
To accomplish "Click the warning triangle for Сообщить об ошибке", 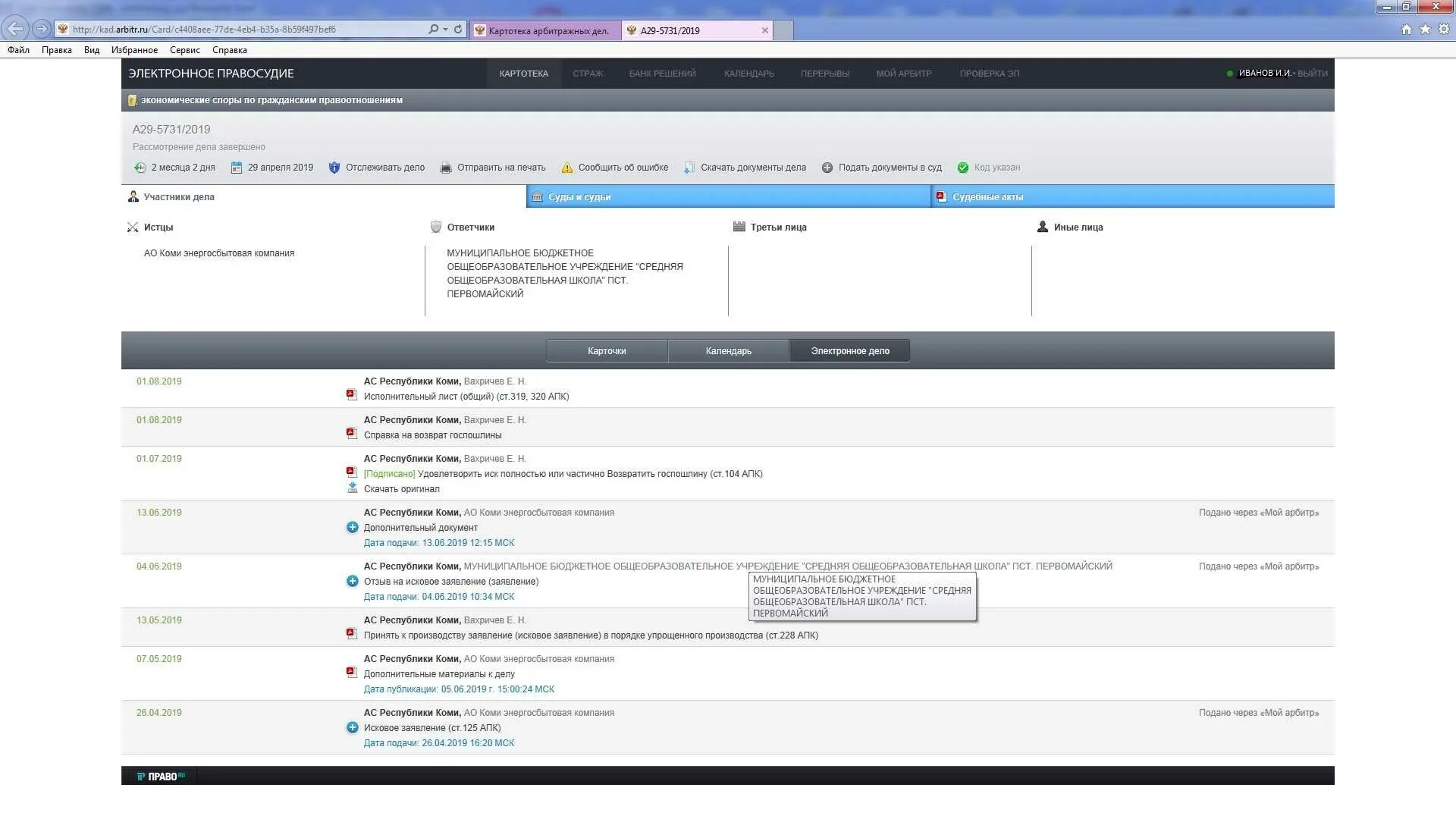I will 566,168.
